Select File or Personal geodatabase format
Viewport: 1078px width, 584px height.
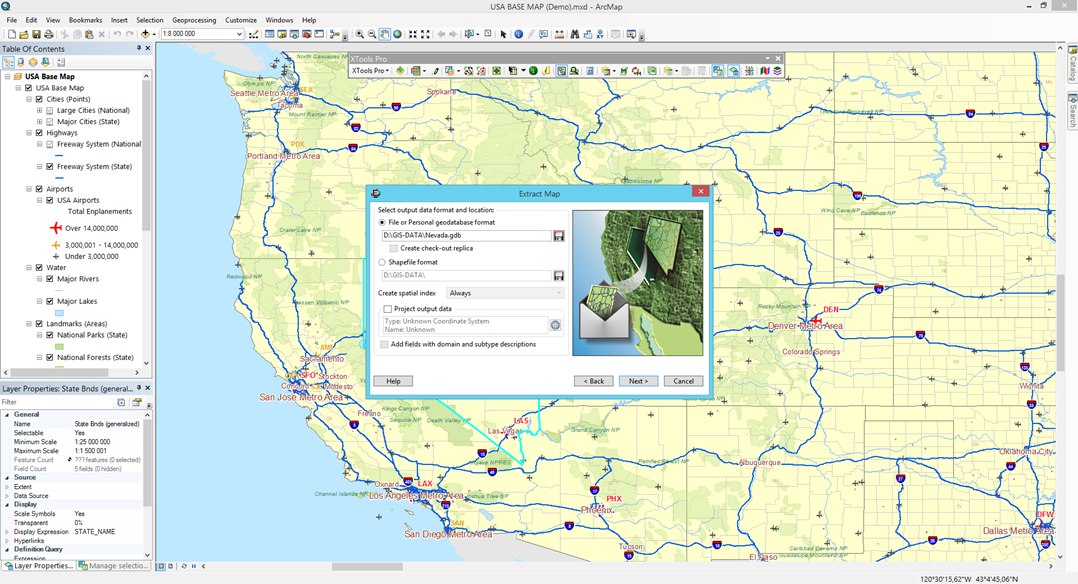coord(382,222)
